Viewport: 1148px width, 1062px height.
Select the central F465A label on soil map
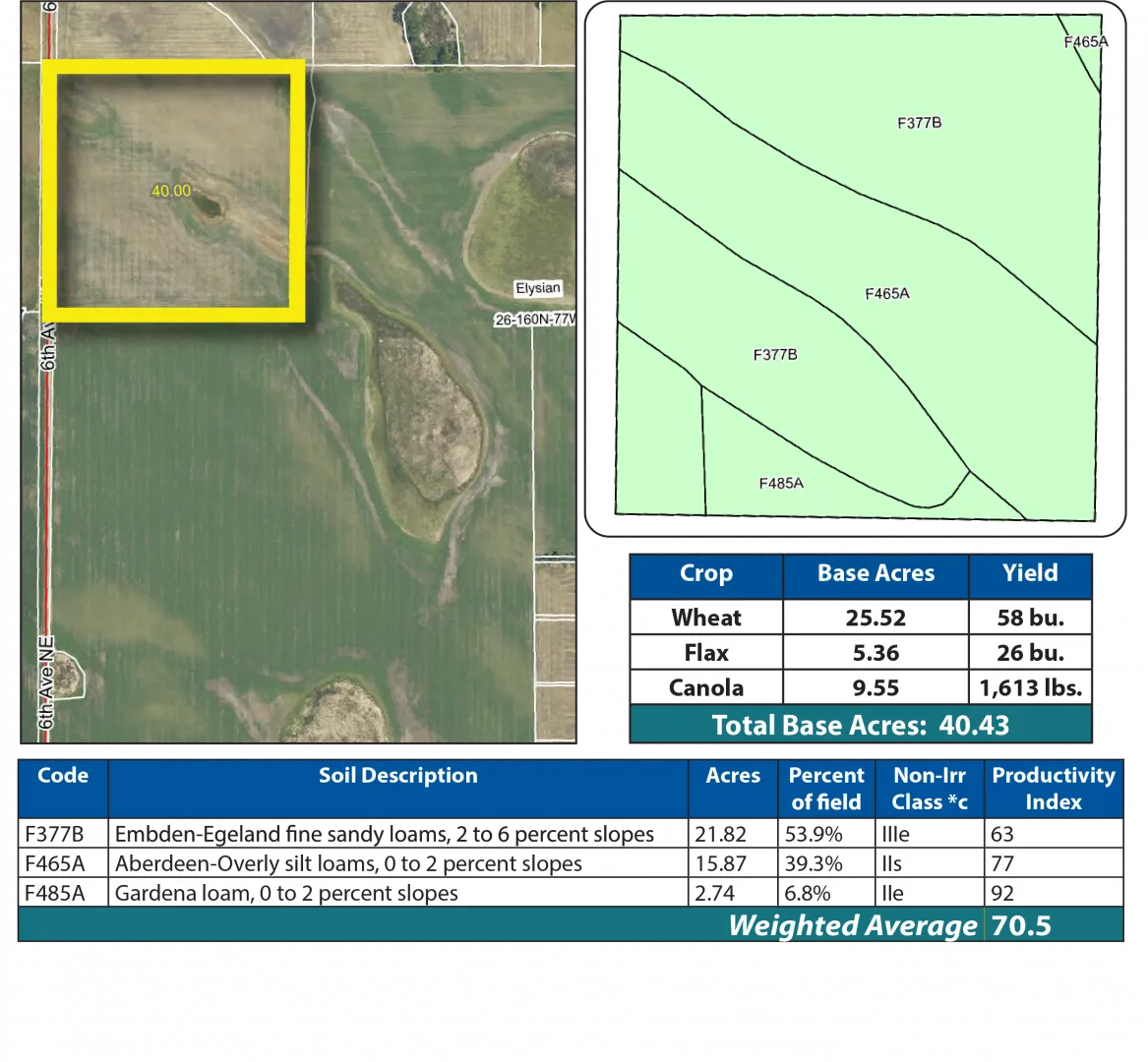coord(886,293)
